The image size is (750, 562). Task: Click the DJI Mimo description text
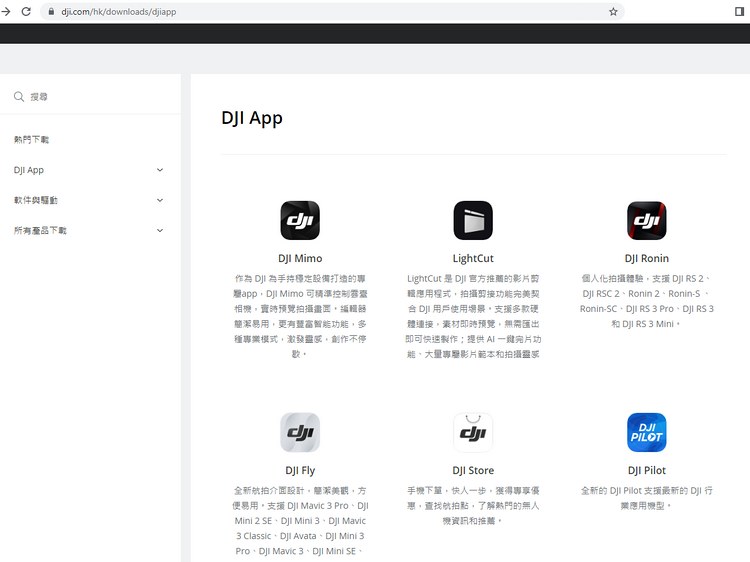point(300,316)
